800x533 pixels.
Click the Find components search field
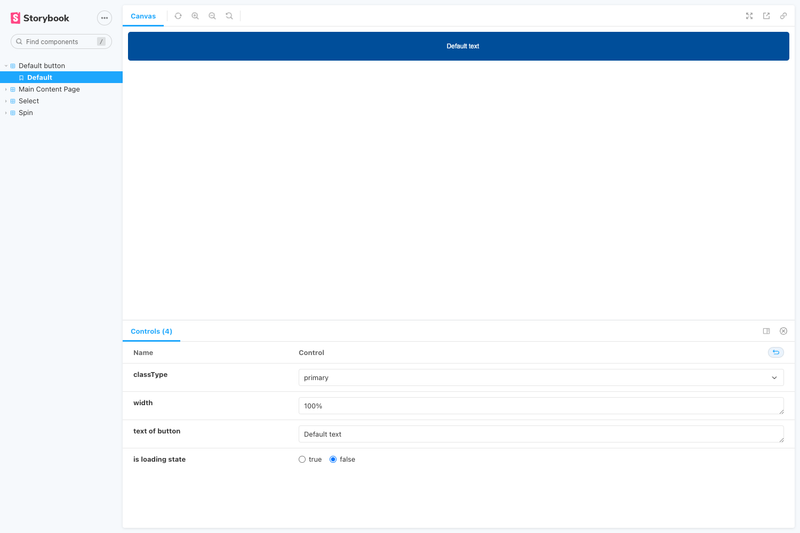point(61,42)
